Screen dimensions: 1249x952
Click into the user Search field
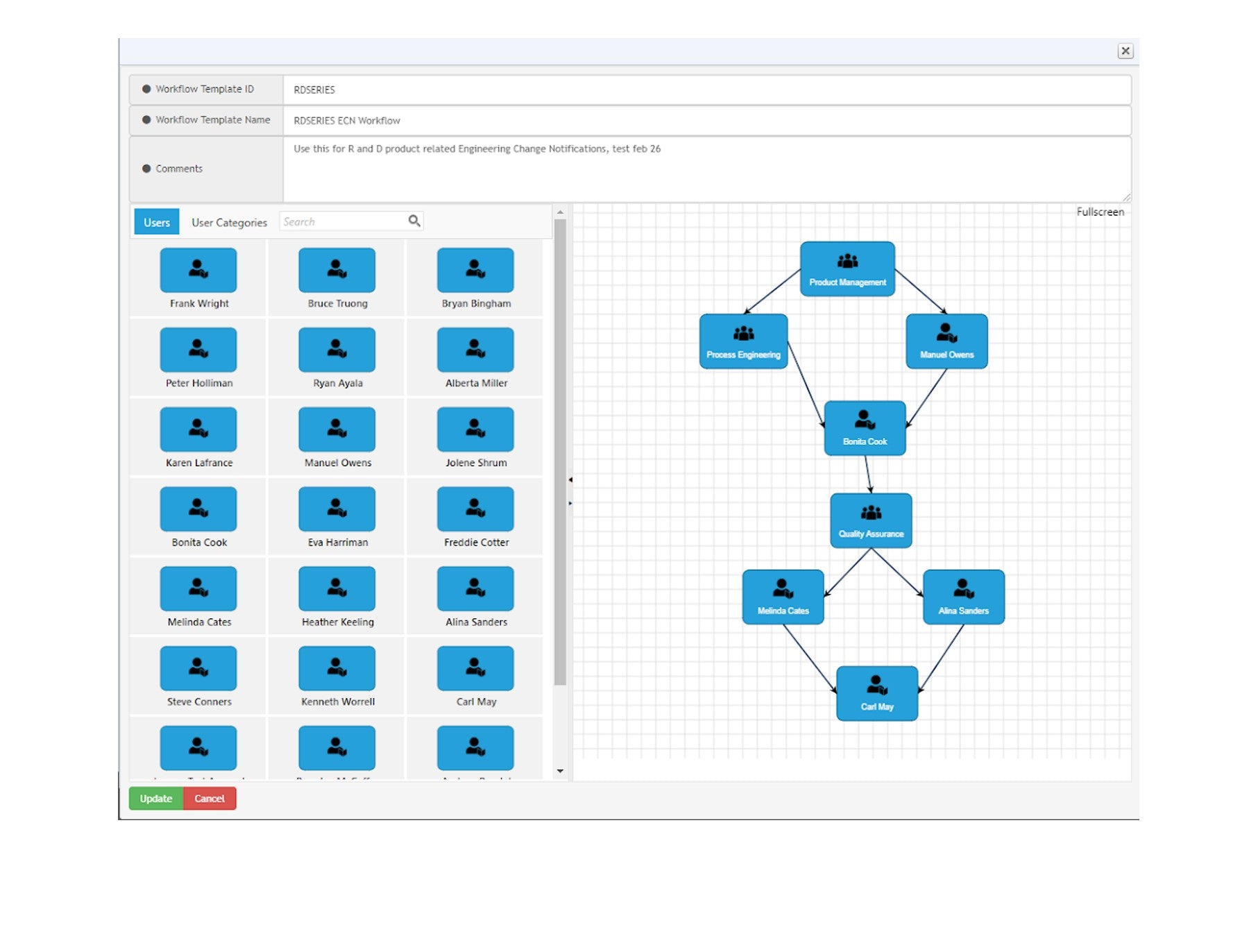coord(343,222)
